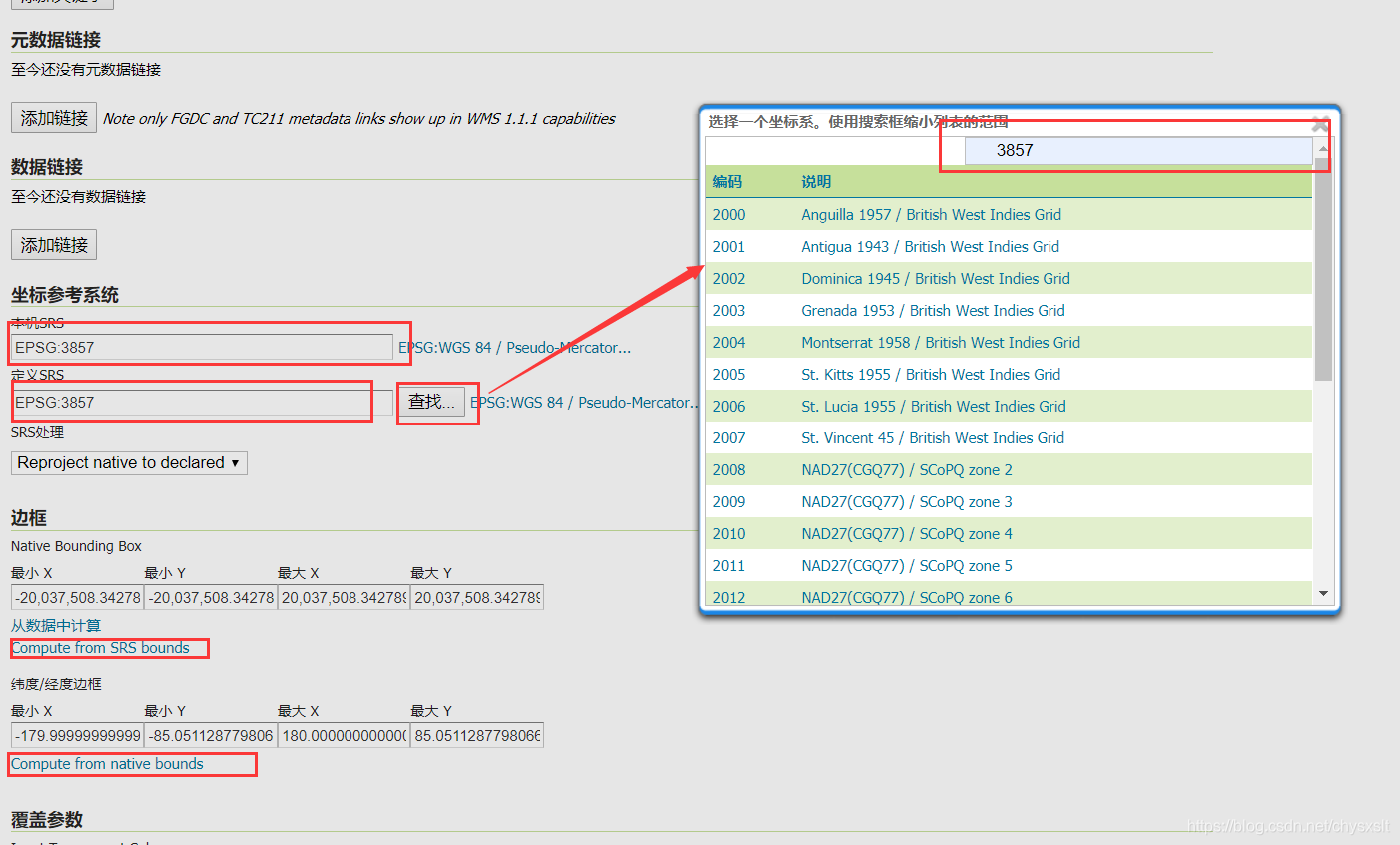This screenshot has width=1400, height=845.
Task: Click the Native Bounding Box 最小 X field
Action: click(77, 597)
